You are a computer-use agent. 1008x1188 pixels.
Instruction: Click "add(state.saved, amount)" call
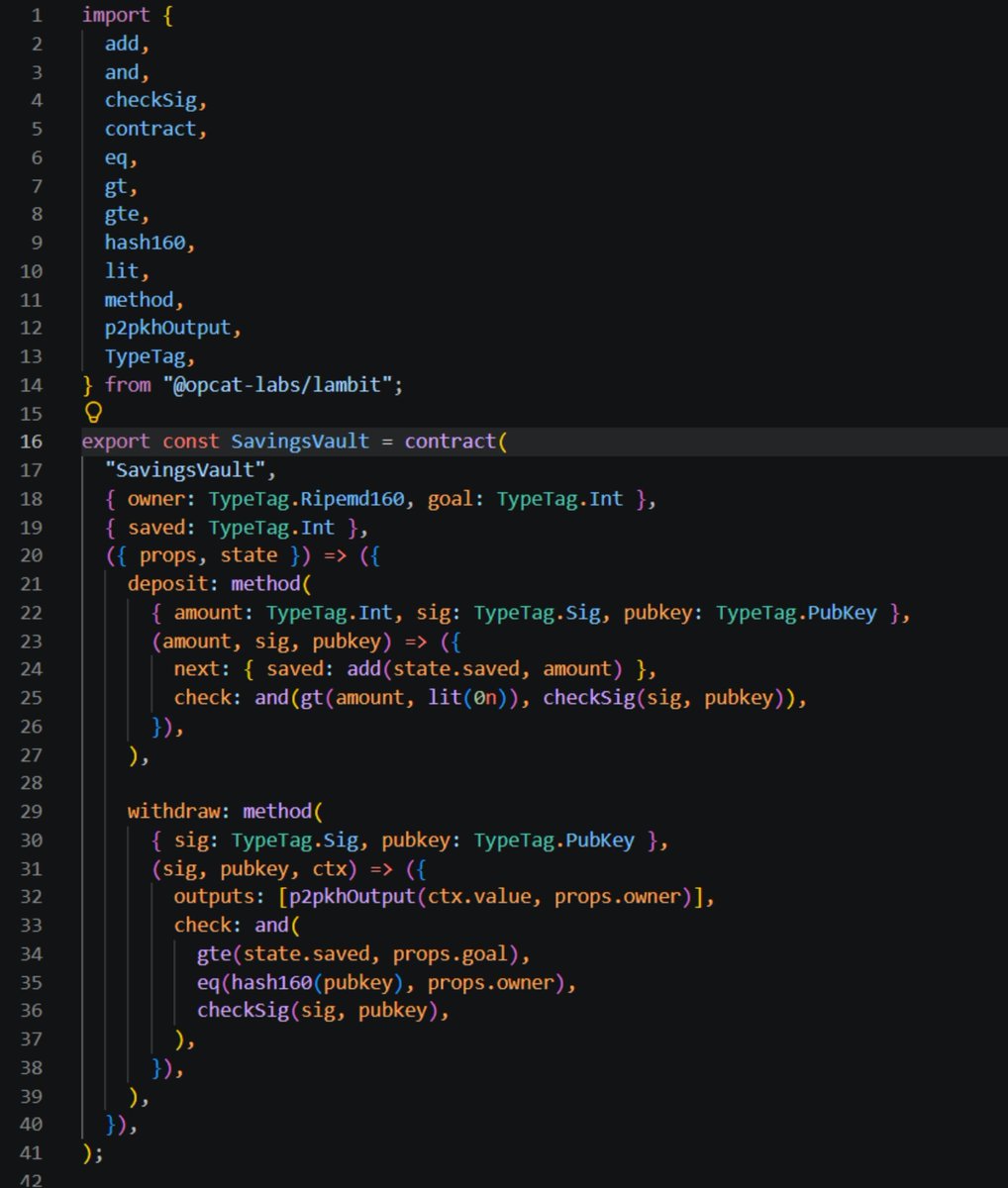(x=485, y=668)
